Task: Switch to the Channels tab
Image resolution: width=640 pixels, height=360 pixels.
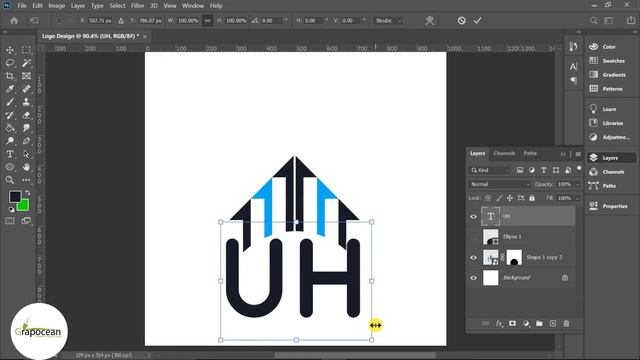Action: pyautogui.click(x=504, y=153)
